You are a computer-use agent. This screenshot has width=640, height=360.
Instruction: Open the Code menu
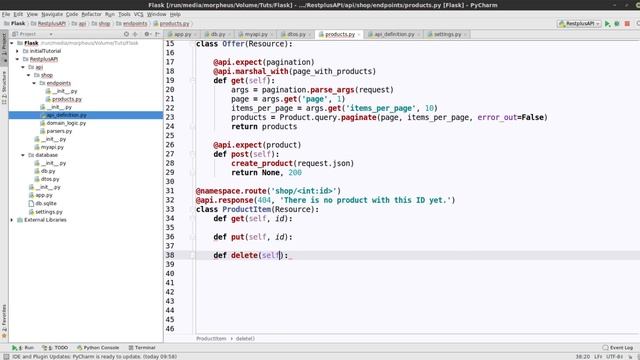click(x=72, y=14)
